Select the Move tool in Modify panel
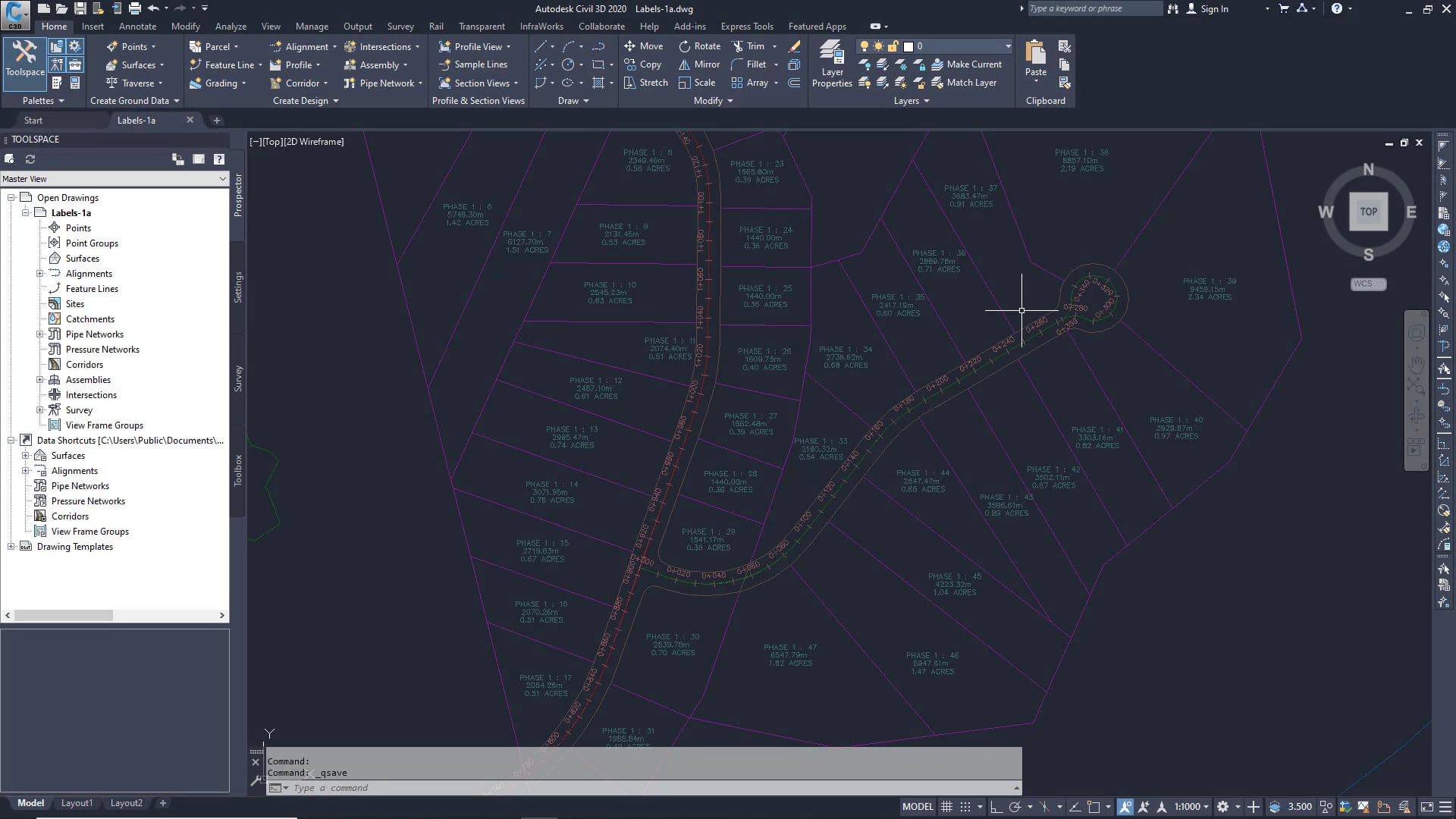The image size is (1456, 819). (x=644, y=45)
